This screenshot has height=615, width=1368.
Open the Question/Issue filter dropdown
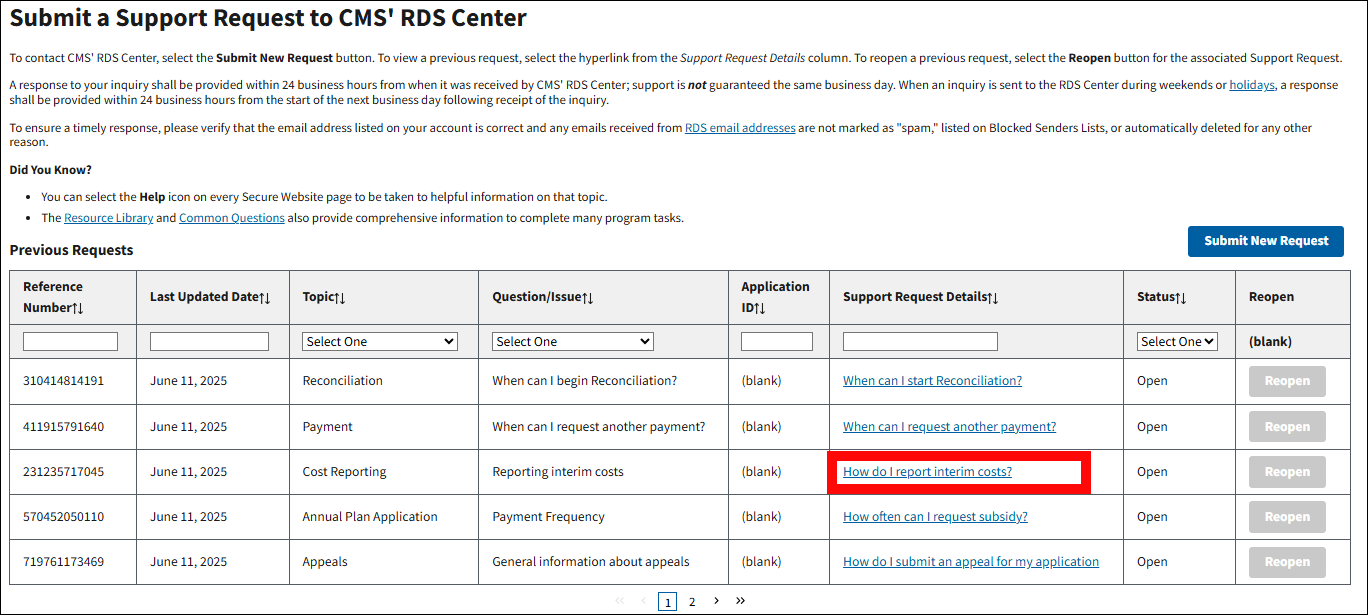(x=573, y=342)
